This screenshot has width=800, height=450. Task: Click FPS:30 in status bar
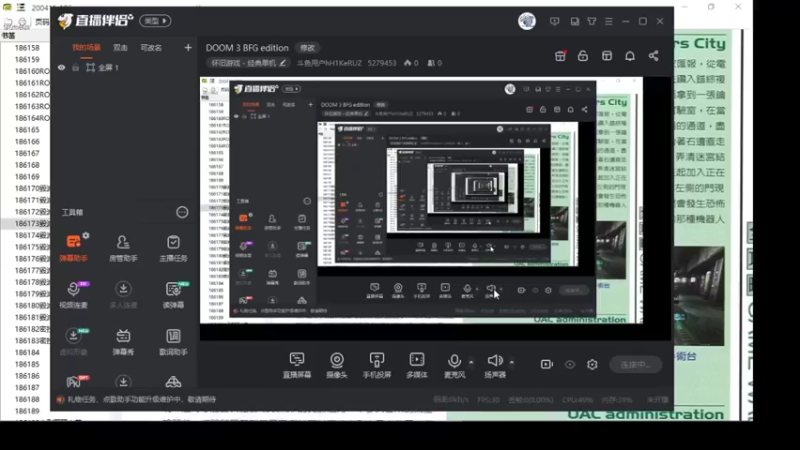click(488, 399)
